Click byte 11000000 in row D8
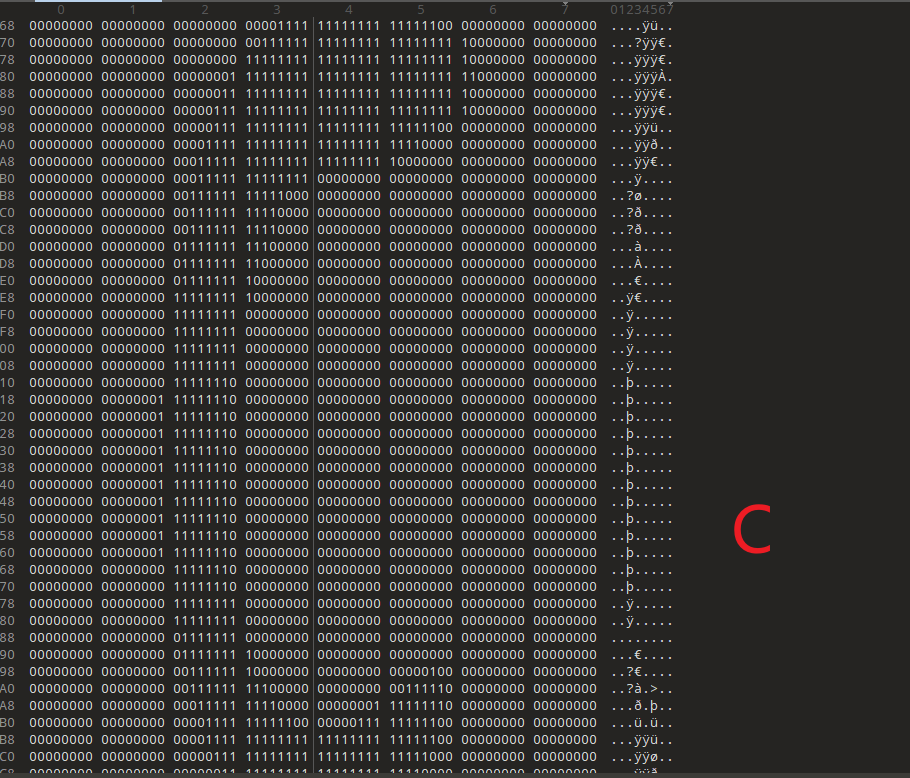Screen dimensions: 910x778 coord(277,263)
